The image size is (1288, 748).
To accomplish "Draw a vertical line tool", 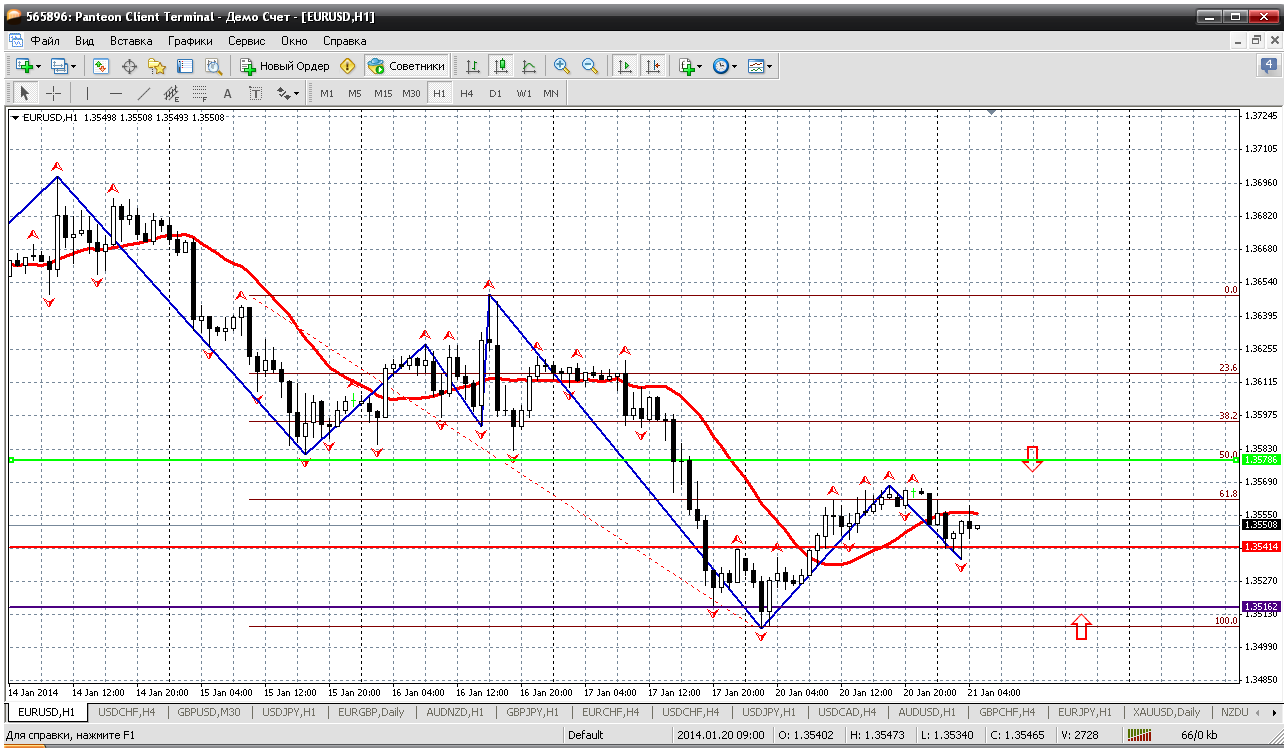I will point(87,93).
